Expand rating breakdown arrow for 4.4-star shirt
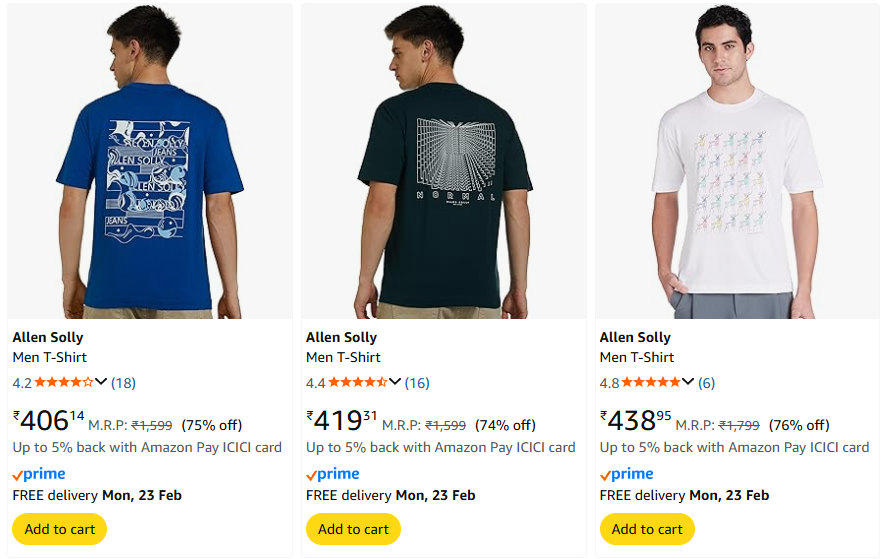 (395, 382)
